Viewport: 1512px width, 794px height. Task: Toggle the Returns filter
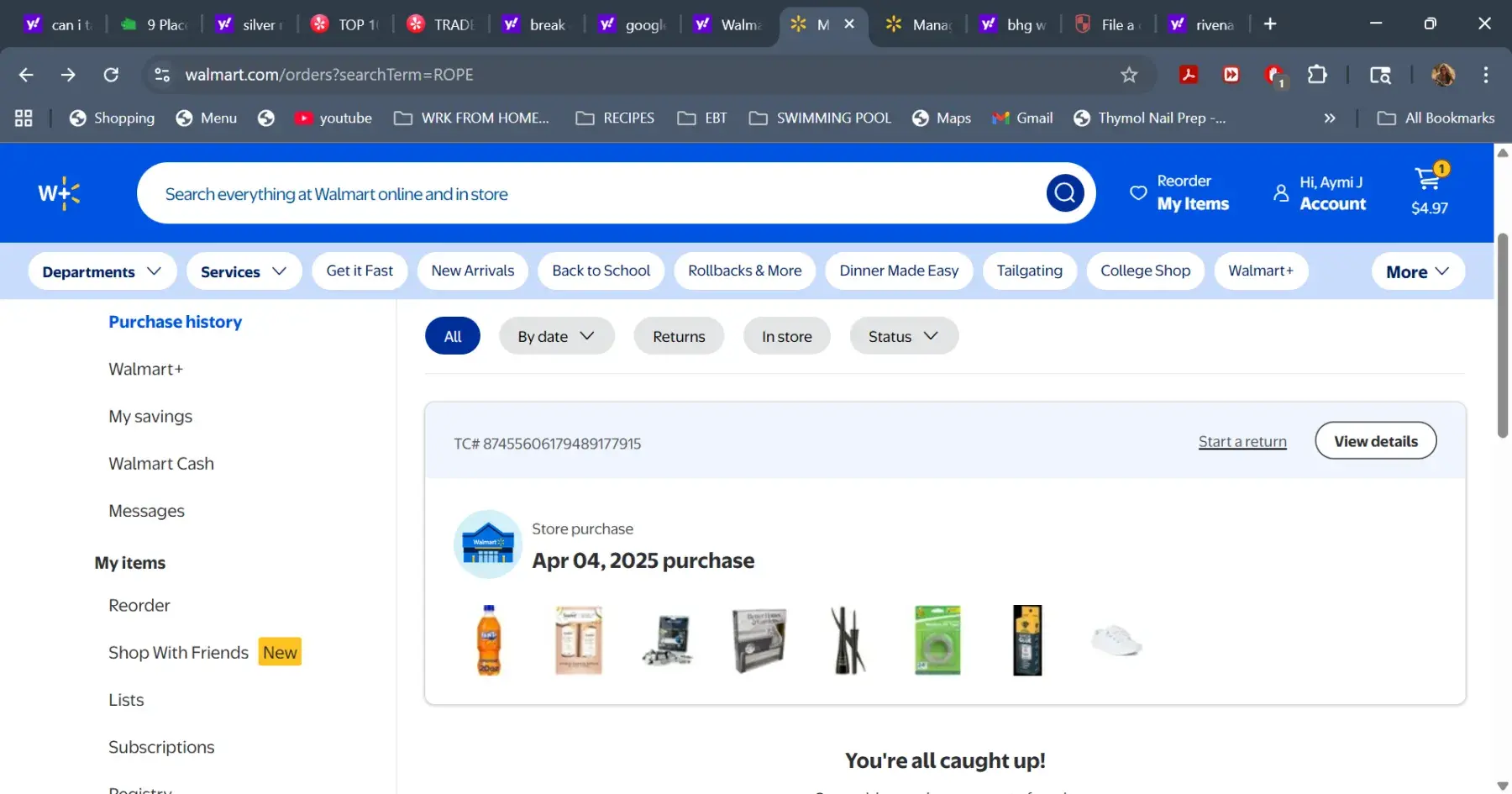click(x=679, y=336)
